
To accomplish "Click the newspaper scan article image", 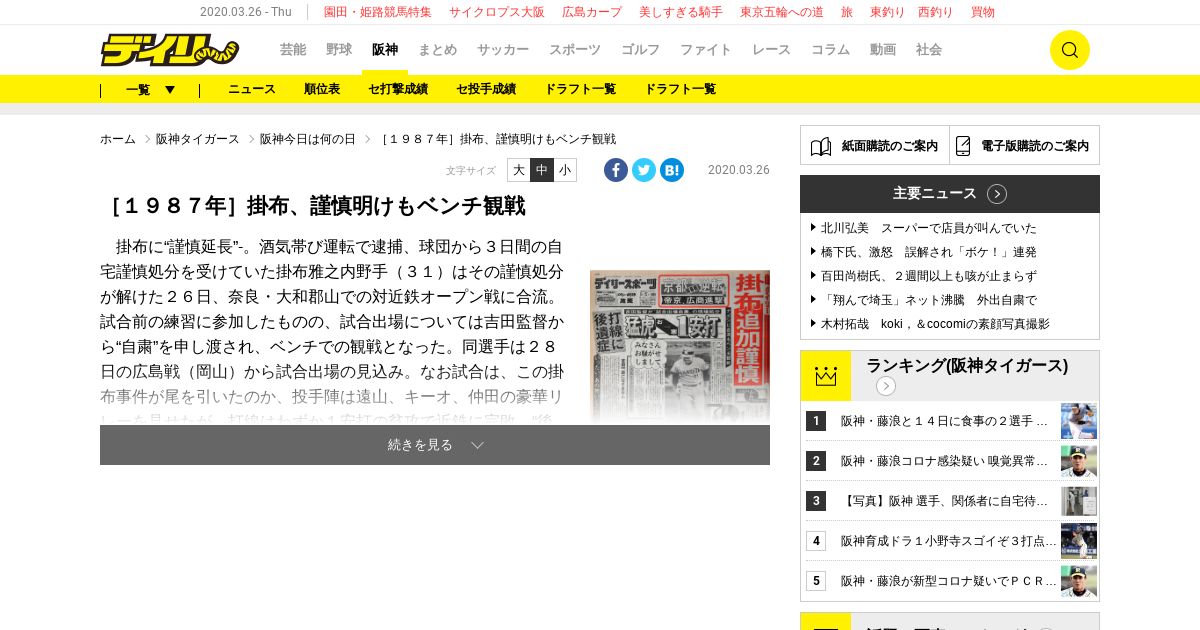I will pos(680,346).
